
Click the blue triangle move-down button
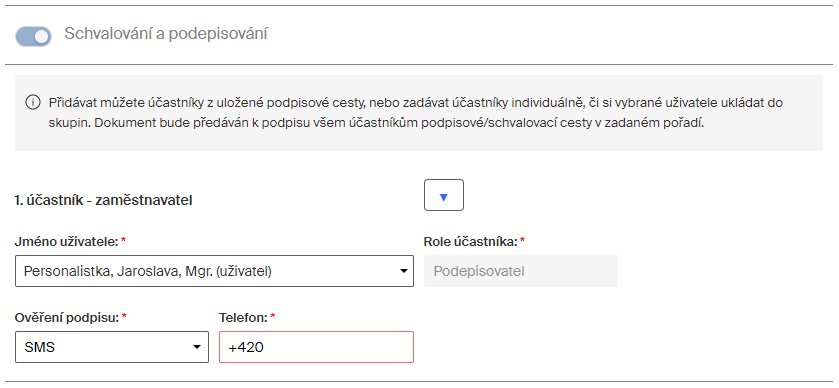pyautogui.click(x=444, y=195)
